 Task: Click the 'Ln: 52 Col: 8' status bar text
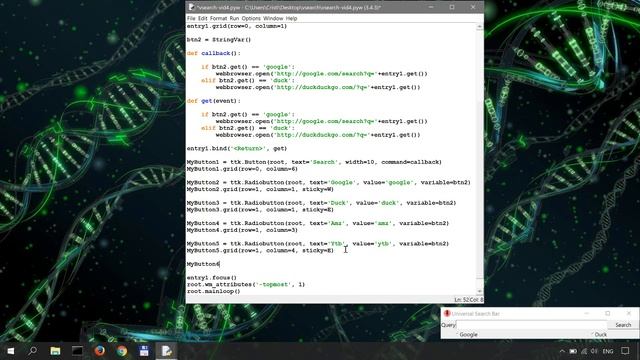(469, 300)
